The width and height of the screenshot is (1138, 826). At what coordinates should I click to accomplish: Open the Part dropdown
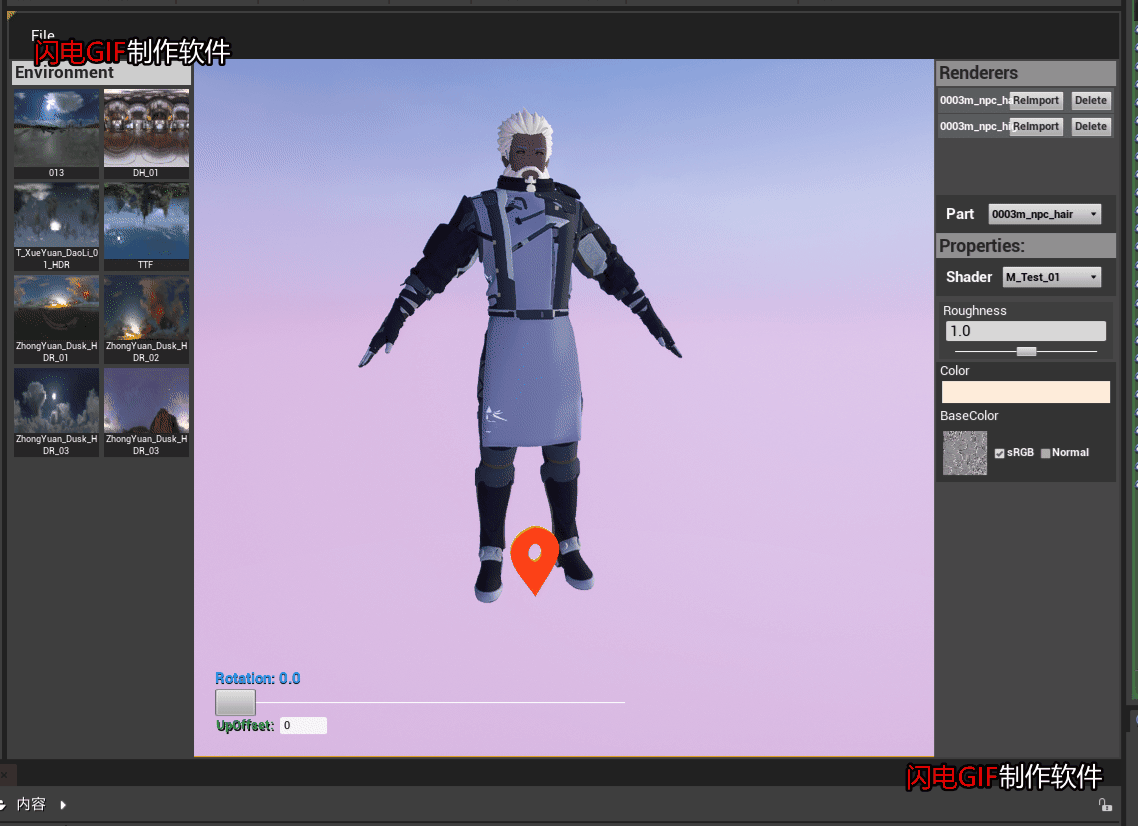[1044, 214]
